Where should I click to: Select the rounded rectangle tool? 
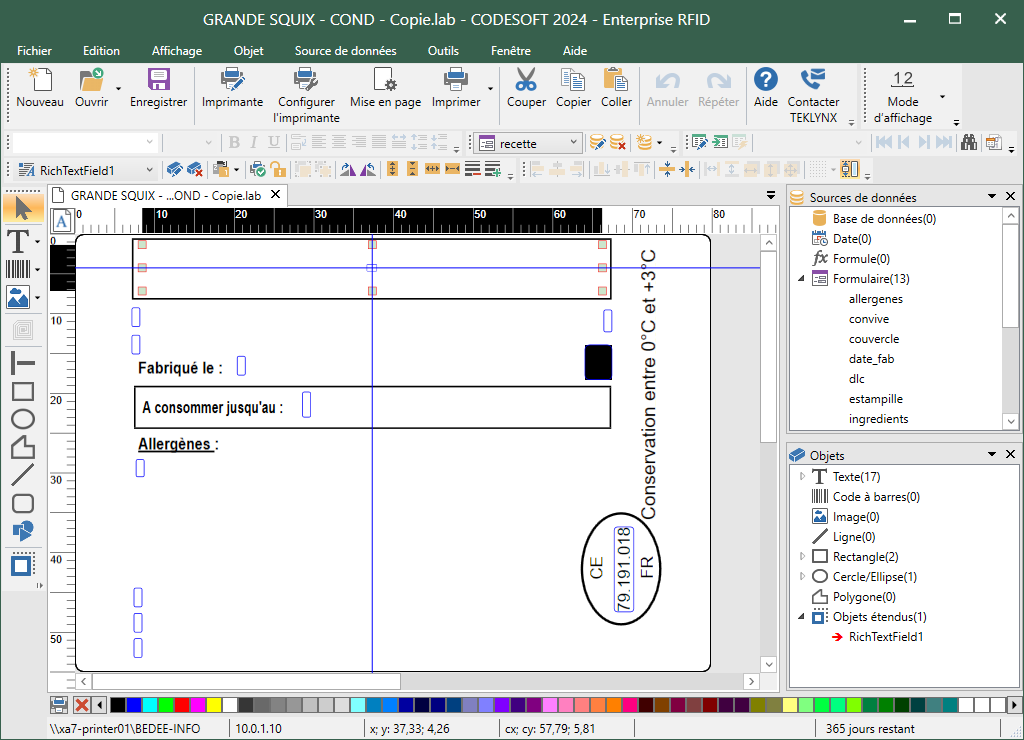coord(22,503)
